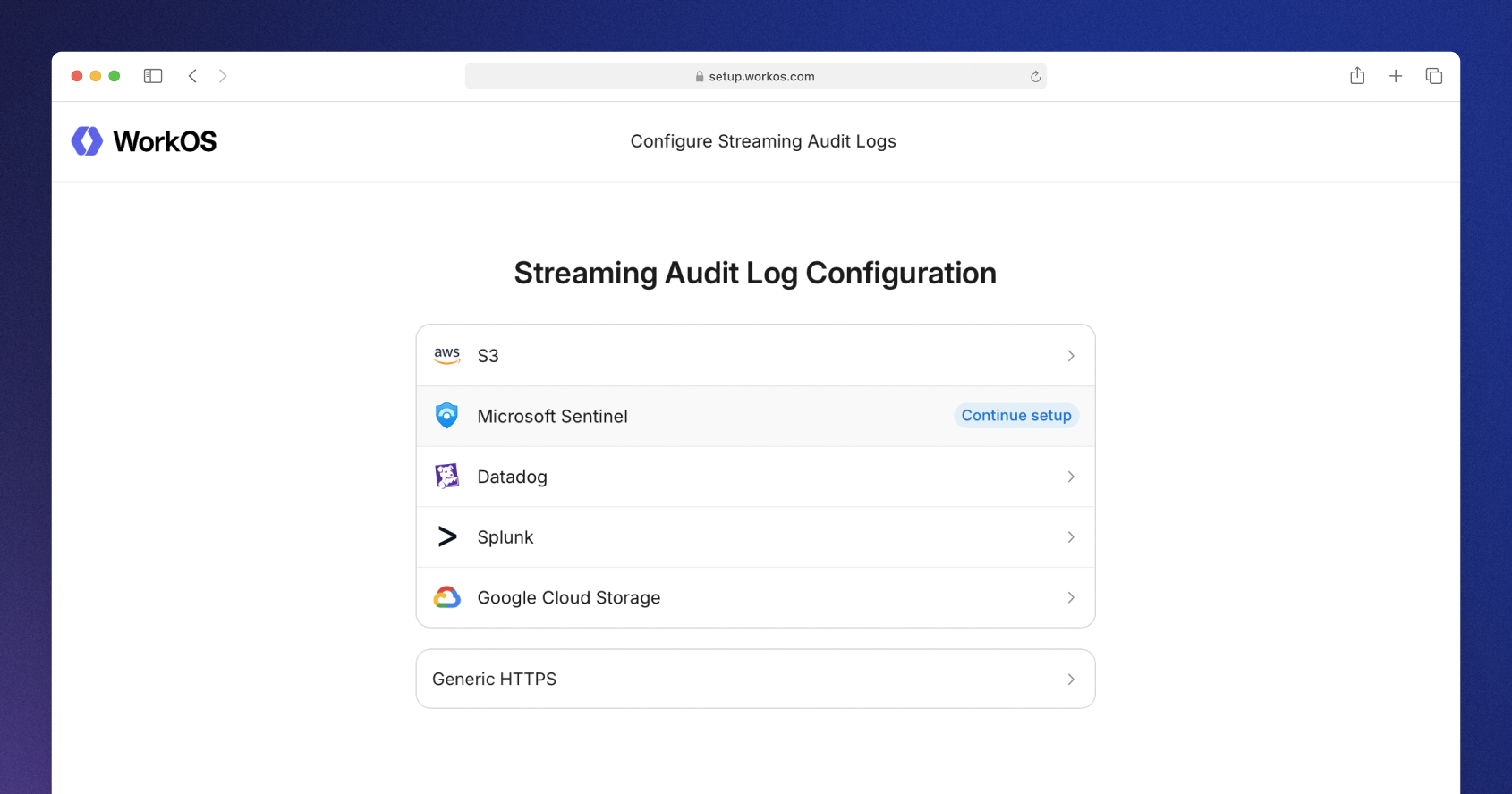Open the S3 row chevron
Image resolution: width=1512 pixels, height=794 pixels.
(1071, 356)
